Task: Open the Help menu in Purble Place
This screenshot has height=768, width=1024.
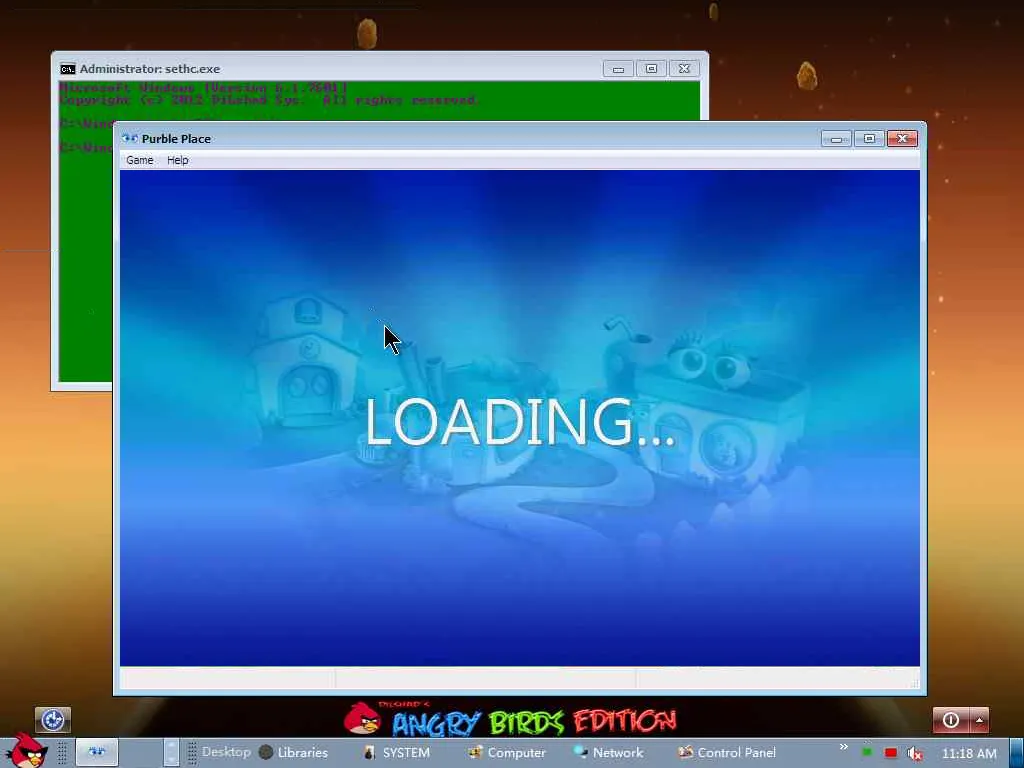Action: tap(178, 160)
